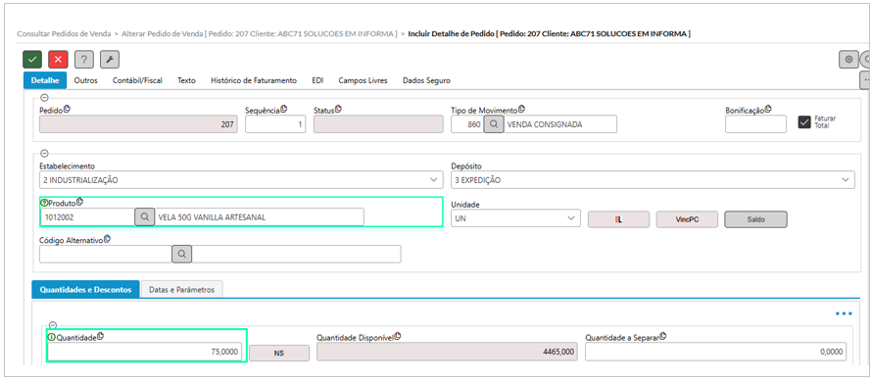Open the Estabelecimento dropdown
Viewport: 872px width, 379px height.
click(x=241, y=180)
